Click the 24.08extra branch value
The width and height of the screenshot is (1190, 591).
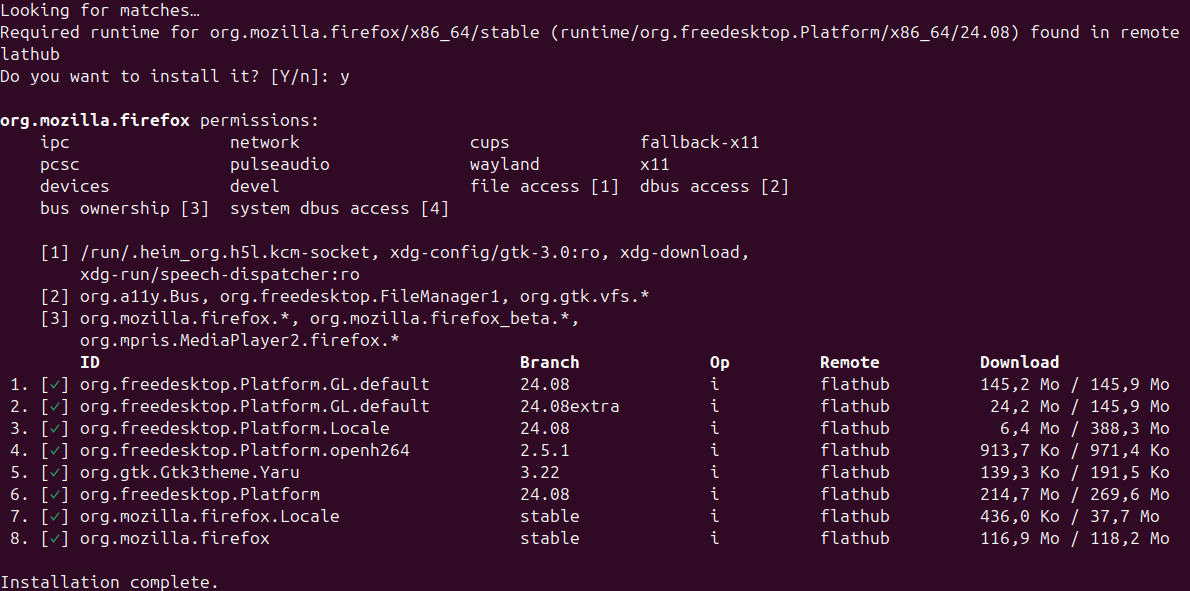pyautogui.click(x=569, y=406)
